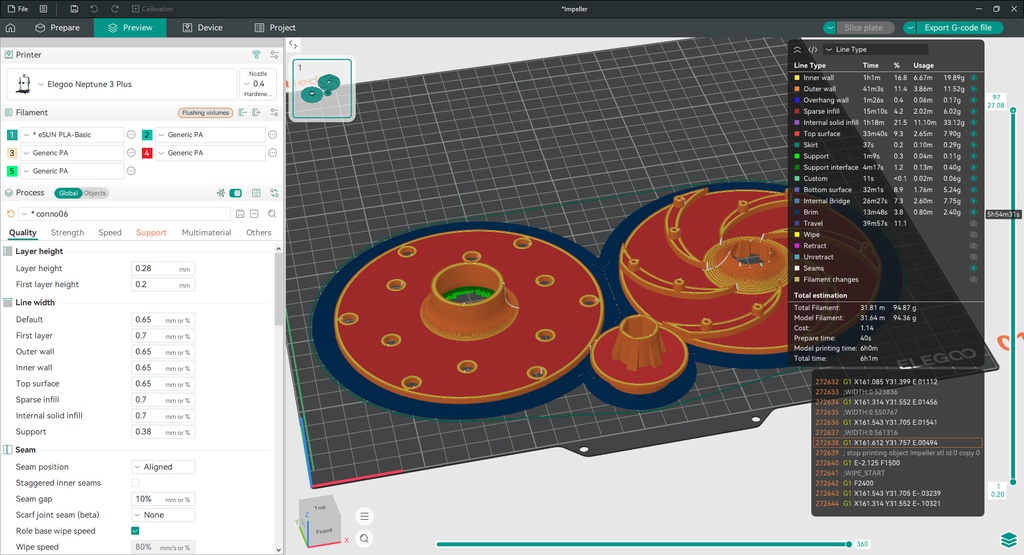This screenshot has height=555, width=1024.
Task: Toggle advanced mode switch in Process
Action: (x=236, y=193)
